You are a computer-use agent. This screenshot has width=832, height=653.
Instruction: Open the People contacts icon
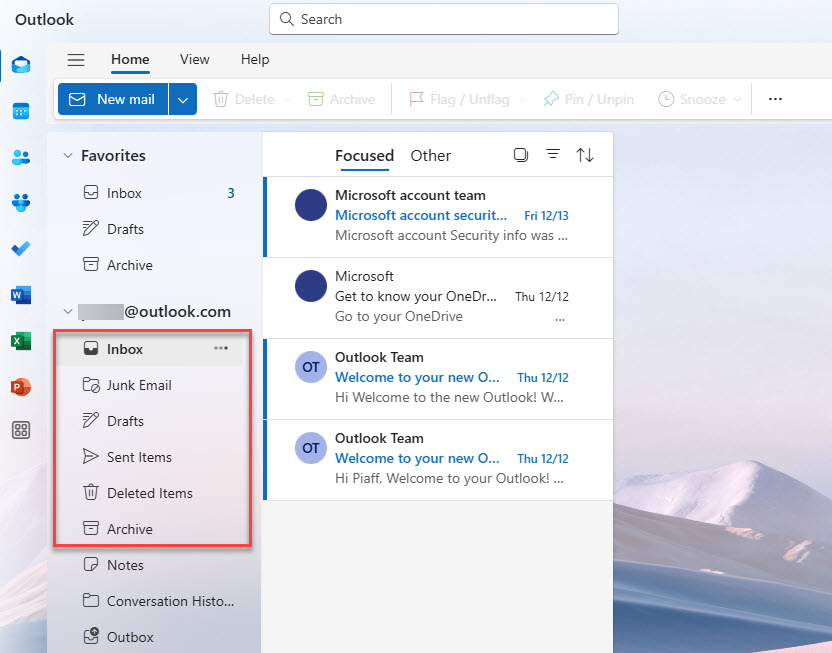[x=21, y=157]
